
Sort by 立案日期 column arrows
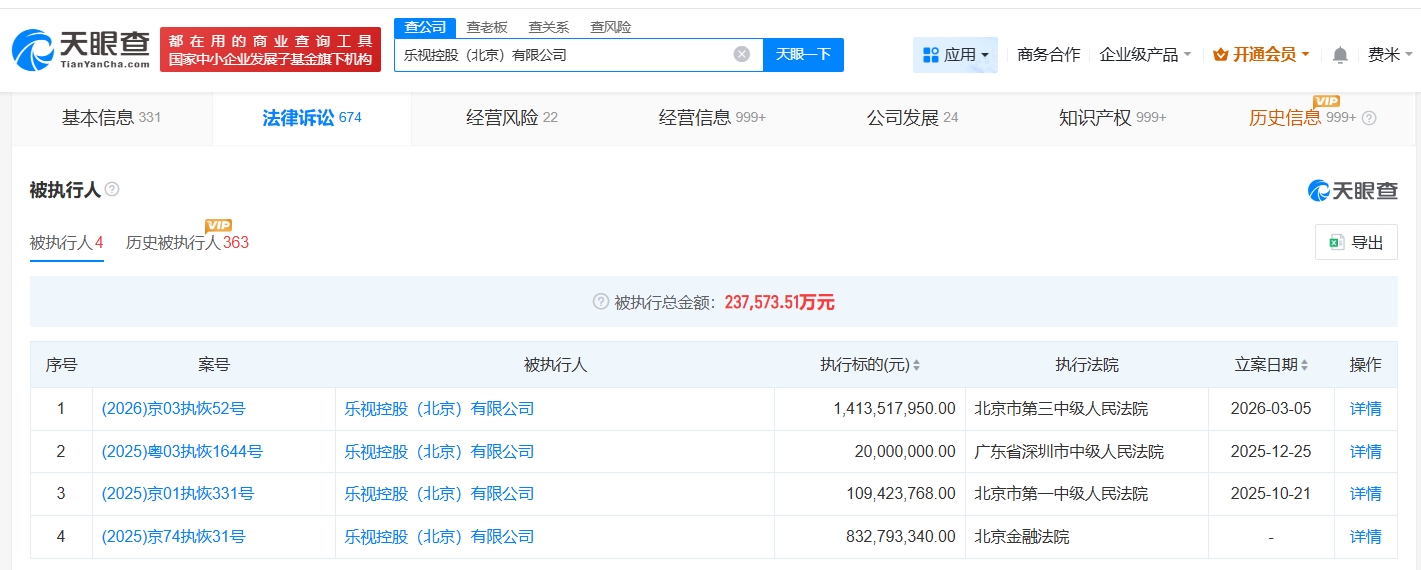(x=1304, y=366)
